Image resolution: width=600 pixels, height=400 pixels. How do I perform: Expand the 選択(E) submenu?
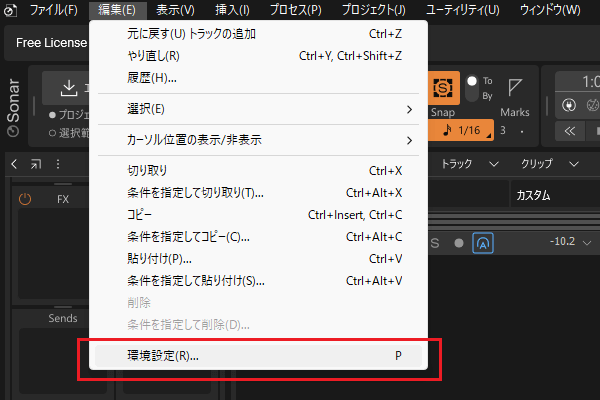click(260, 108)
